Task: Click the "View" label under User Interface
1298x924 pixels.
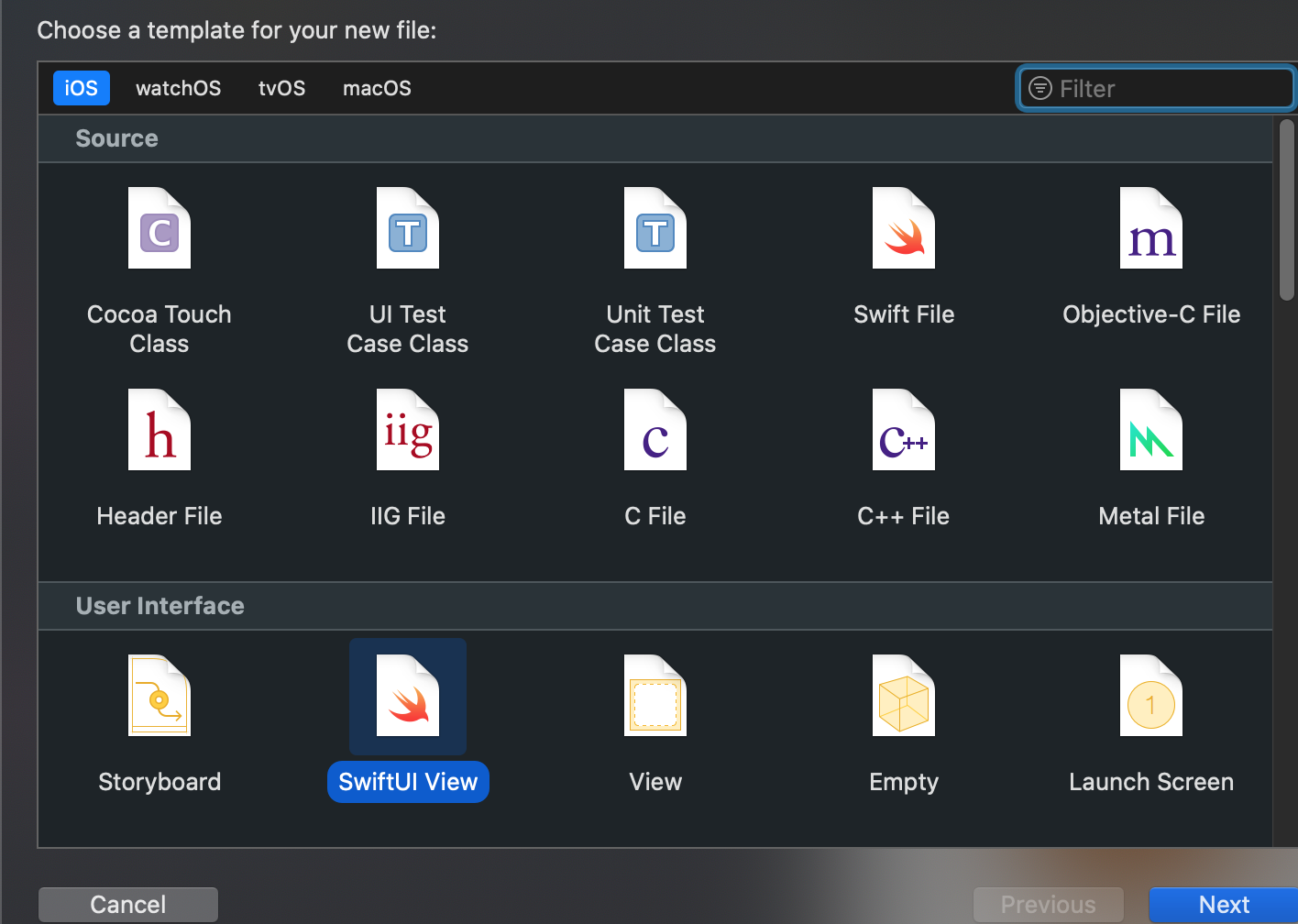Action: pos(655,782)
